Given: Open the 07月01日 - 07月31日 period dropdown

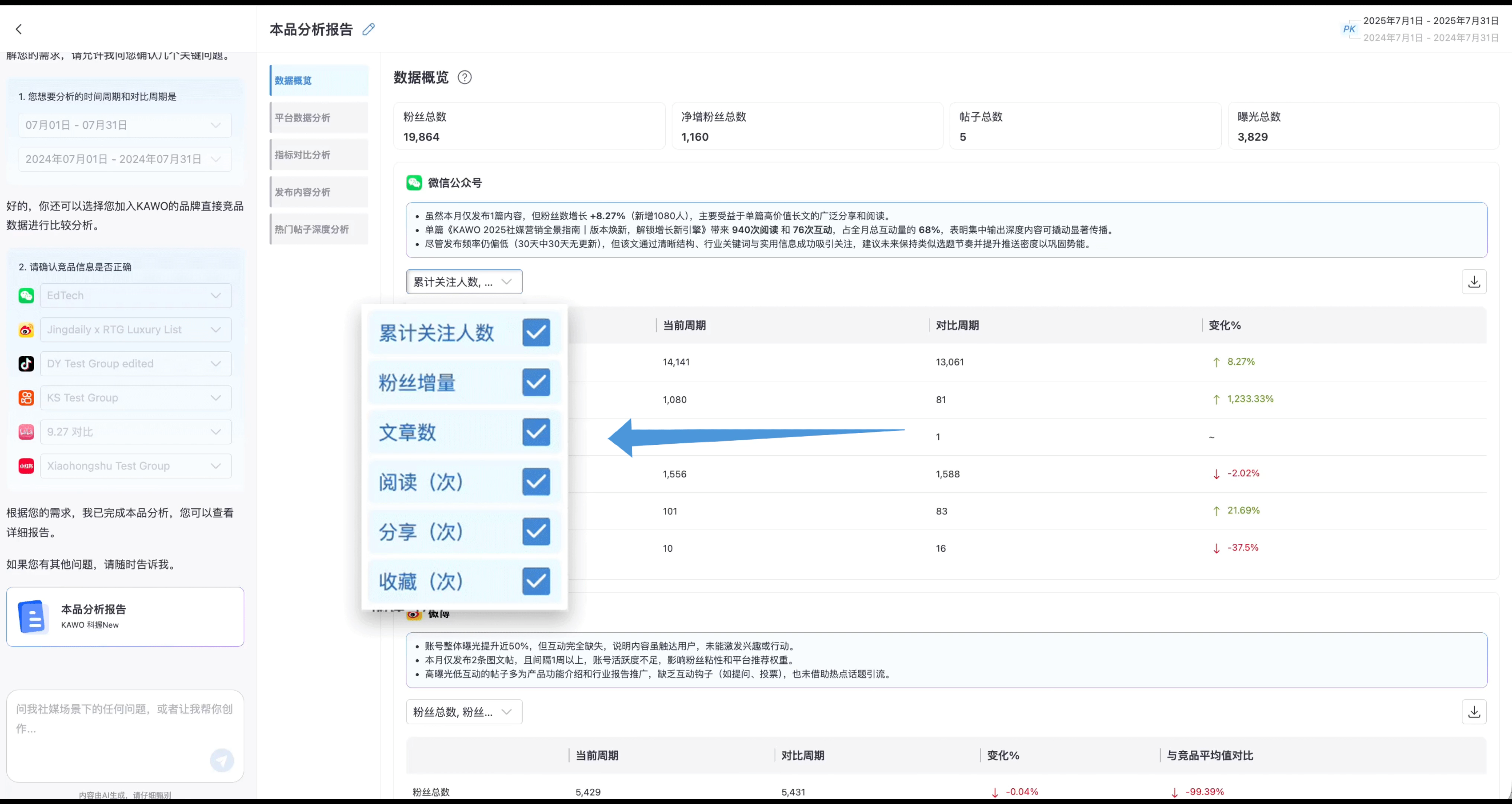Looking at the screenshot, I should click(124, 125).
